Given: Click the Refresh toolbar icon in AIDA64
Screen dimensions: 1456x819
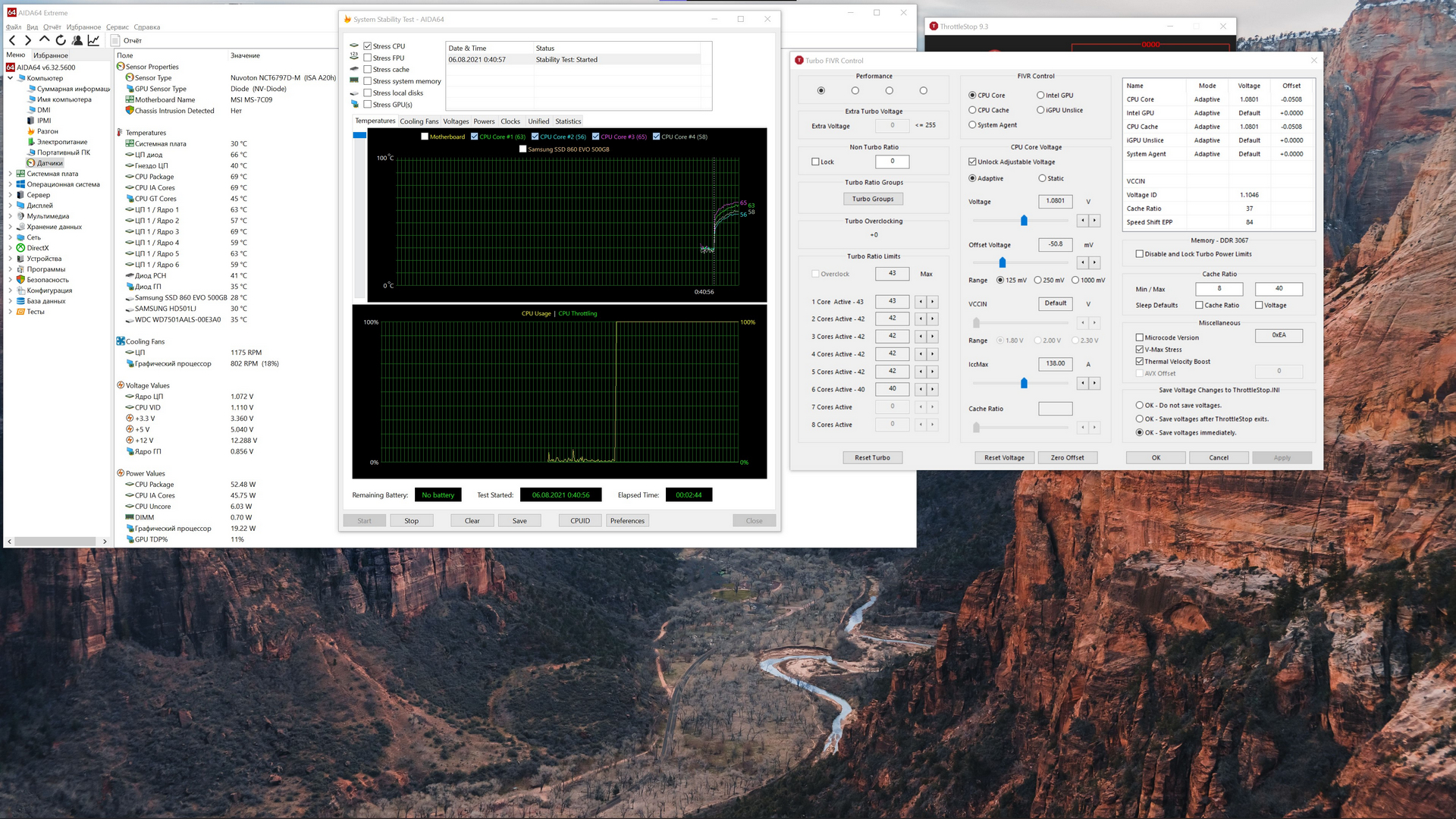Looking at the screenshot, I should [x=61, y=40].
